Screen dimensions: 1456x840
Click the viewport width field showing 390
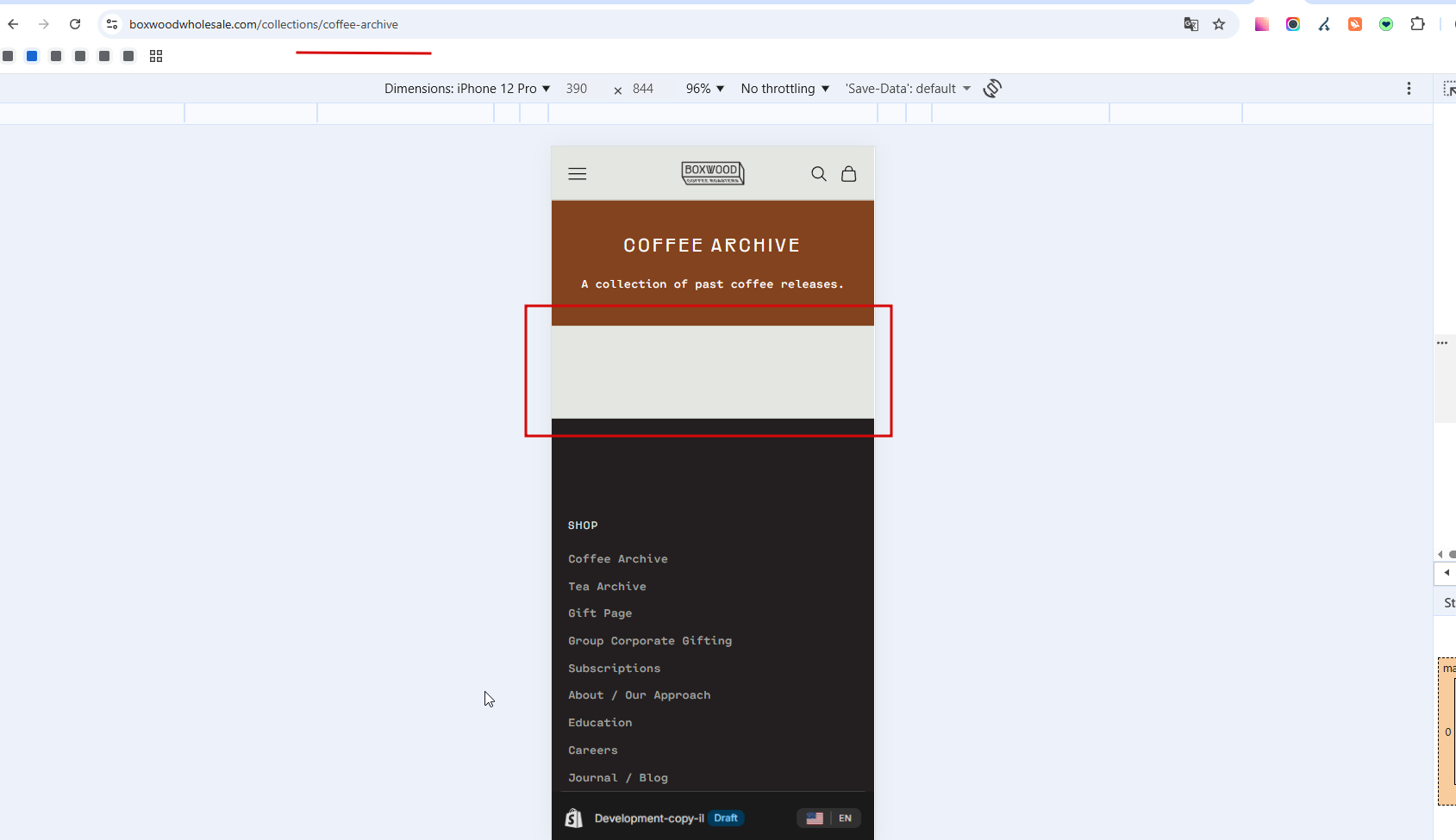pos(578,89)
